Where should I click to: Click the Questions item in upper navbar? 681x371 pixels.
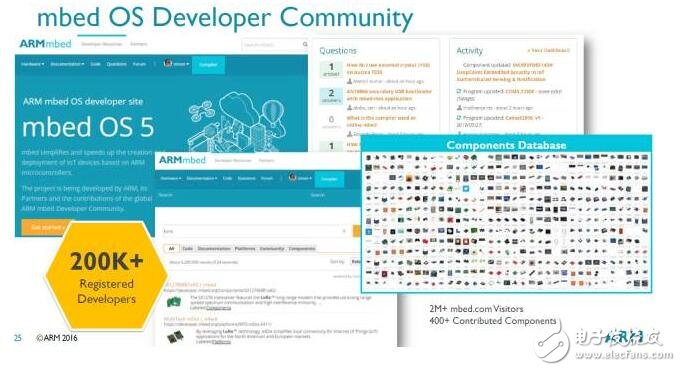click(x=116, y=64)
